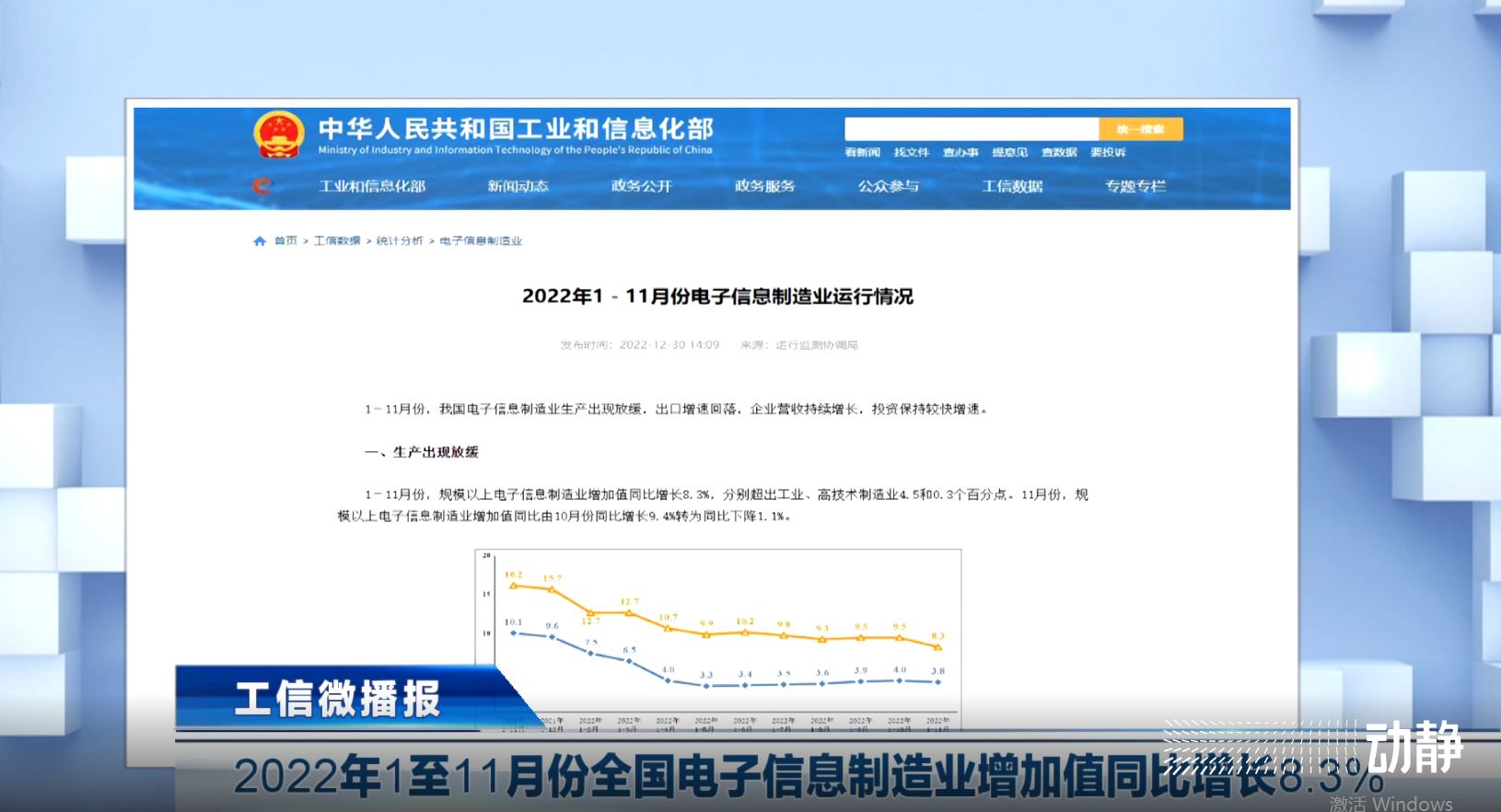Open the 提意见 quick link

[1009, 153]
